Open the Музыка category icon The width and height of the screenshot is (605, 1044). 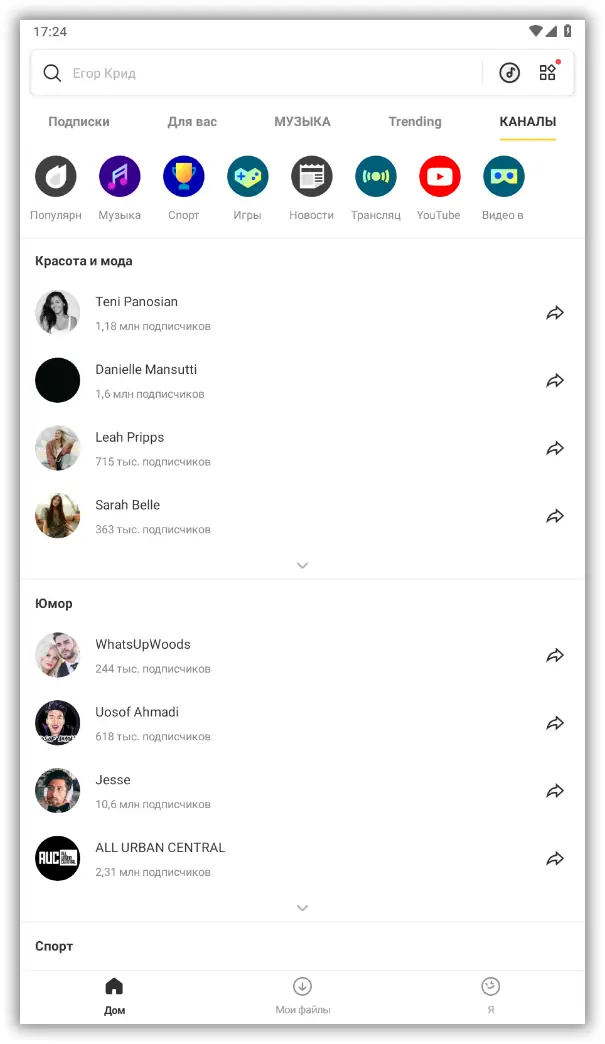(120, 177)
